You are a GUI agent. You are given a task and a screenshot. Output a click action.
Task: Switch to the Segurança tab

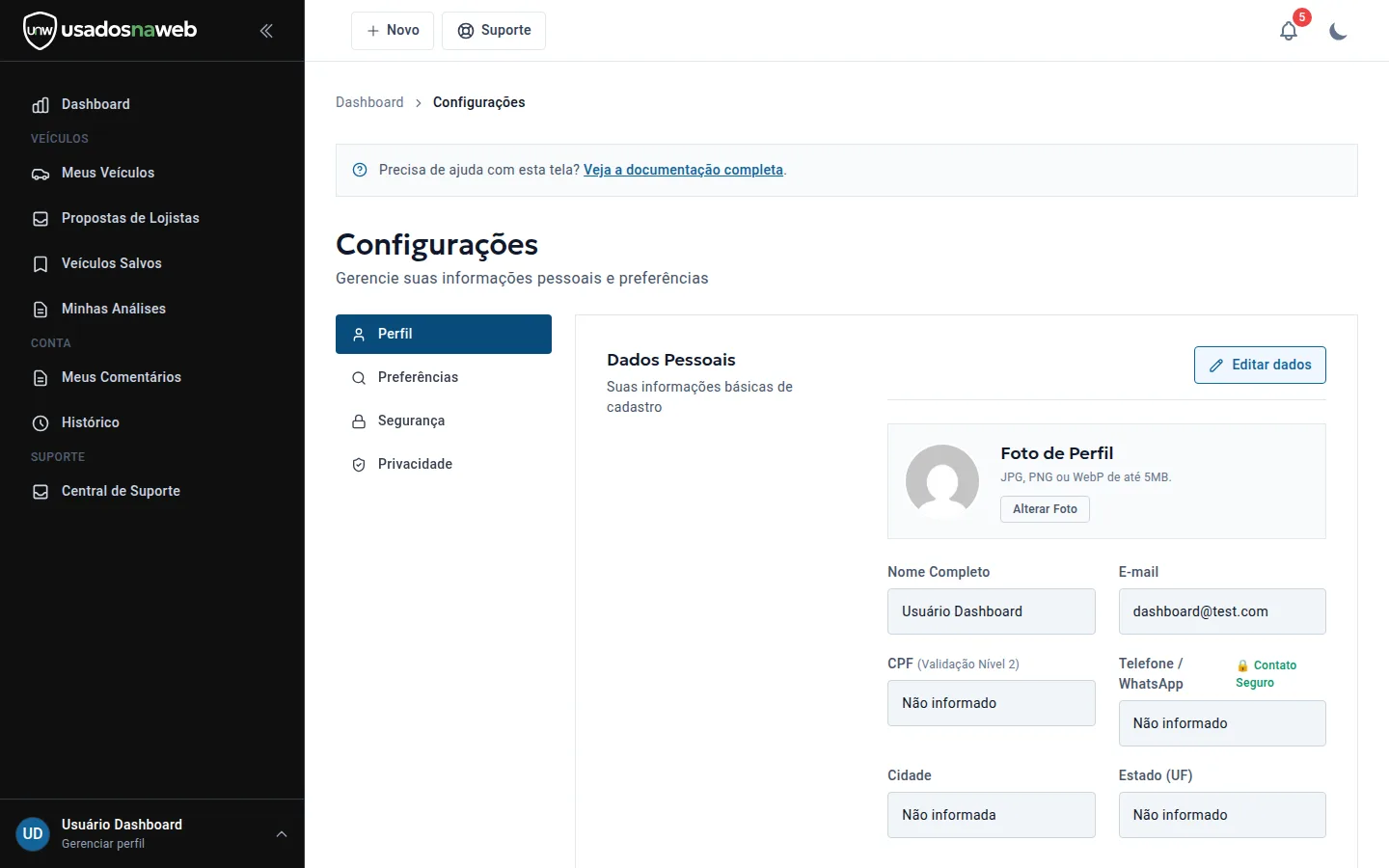pyautogui.click(x=444, y=420)
